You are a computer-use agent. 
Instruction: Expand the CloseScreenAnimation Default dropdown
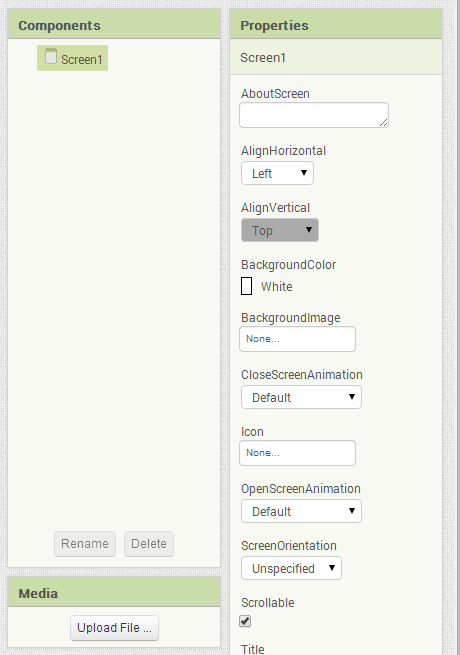[301, 397]
